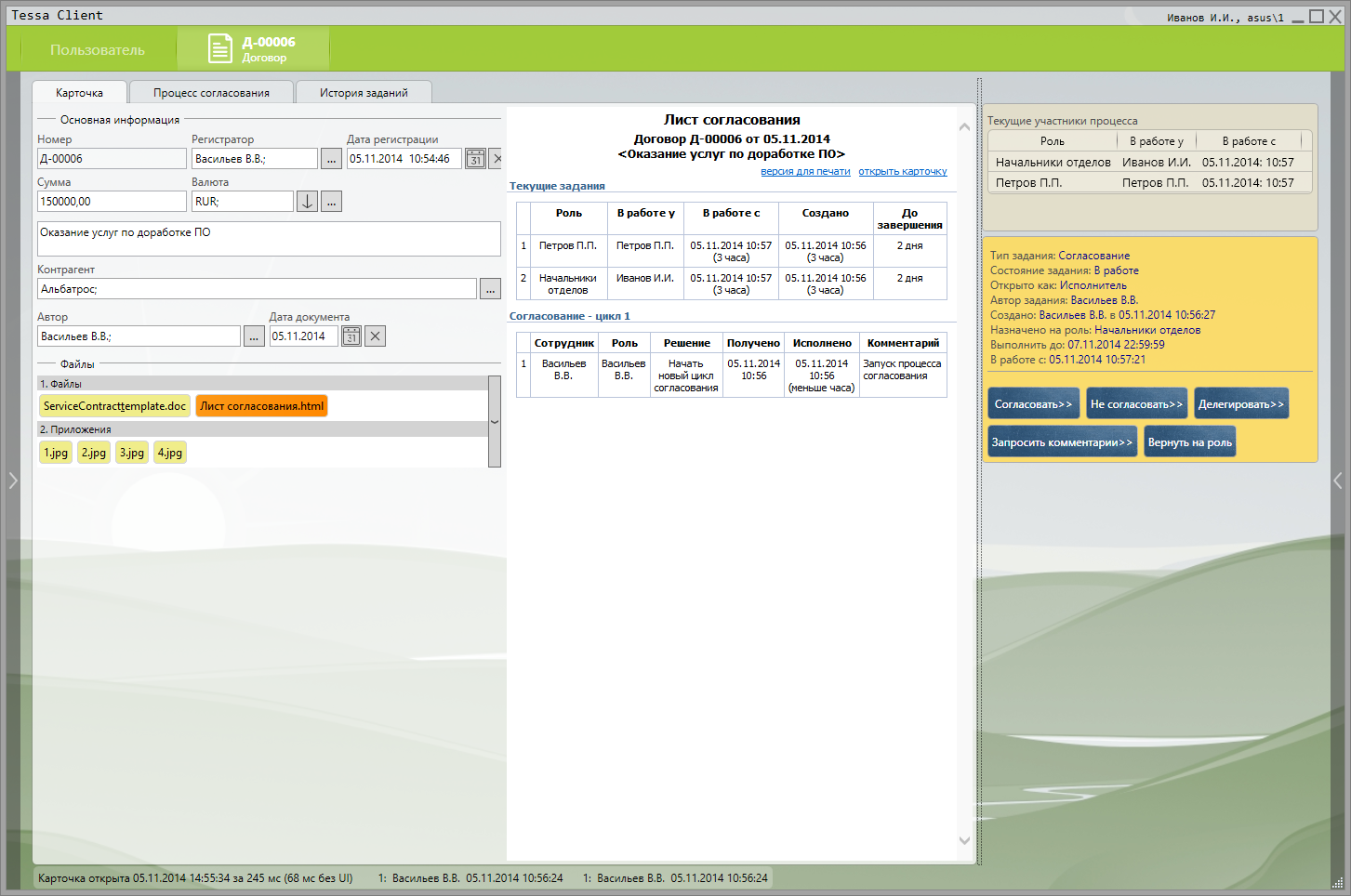Open calendar picker for registration date
This screenshot has height=896, width=1351.
click(x=475, y=159)
